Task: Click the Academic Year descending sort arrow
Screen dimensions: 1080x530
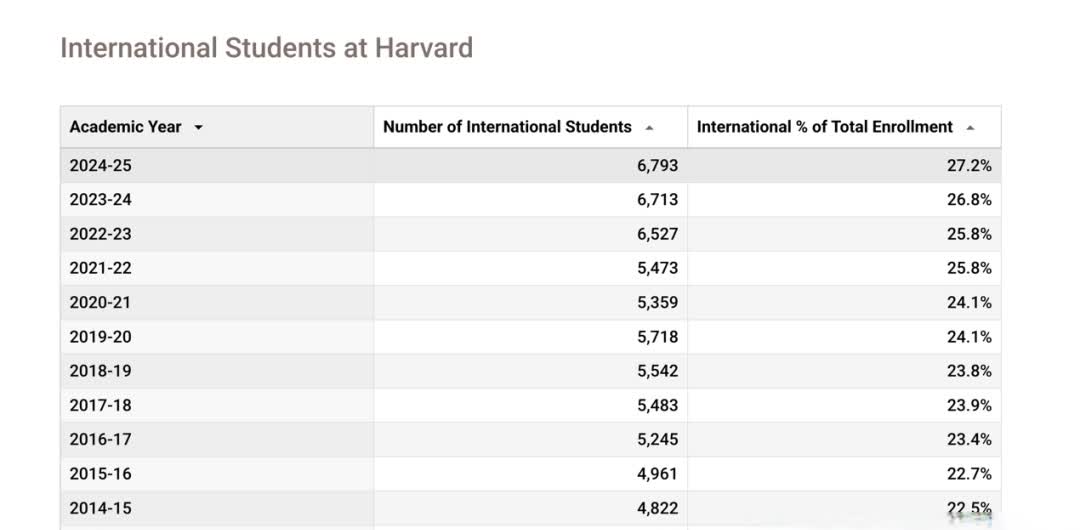Action: [x=198, y=128]
